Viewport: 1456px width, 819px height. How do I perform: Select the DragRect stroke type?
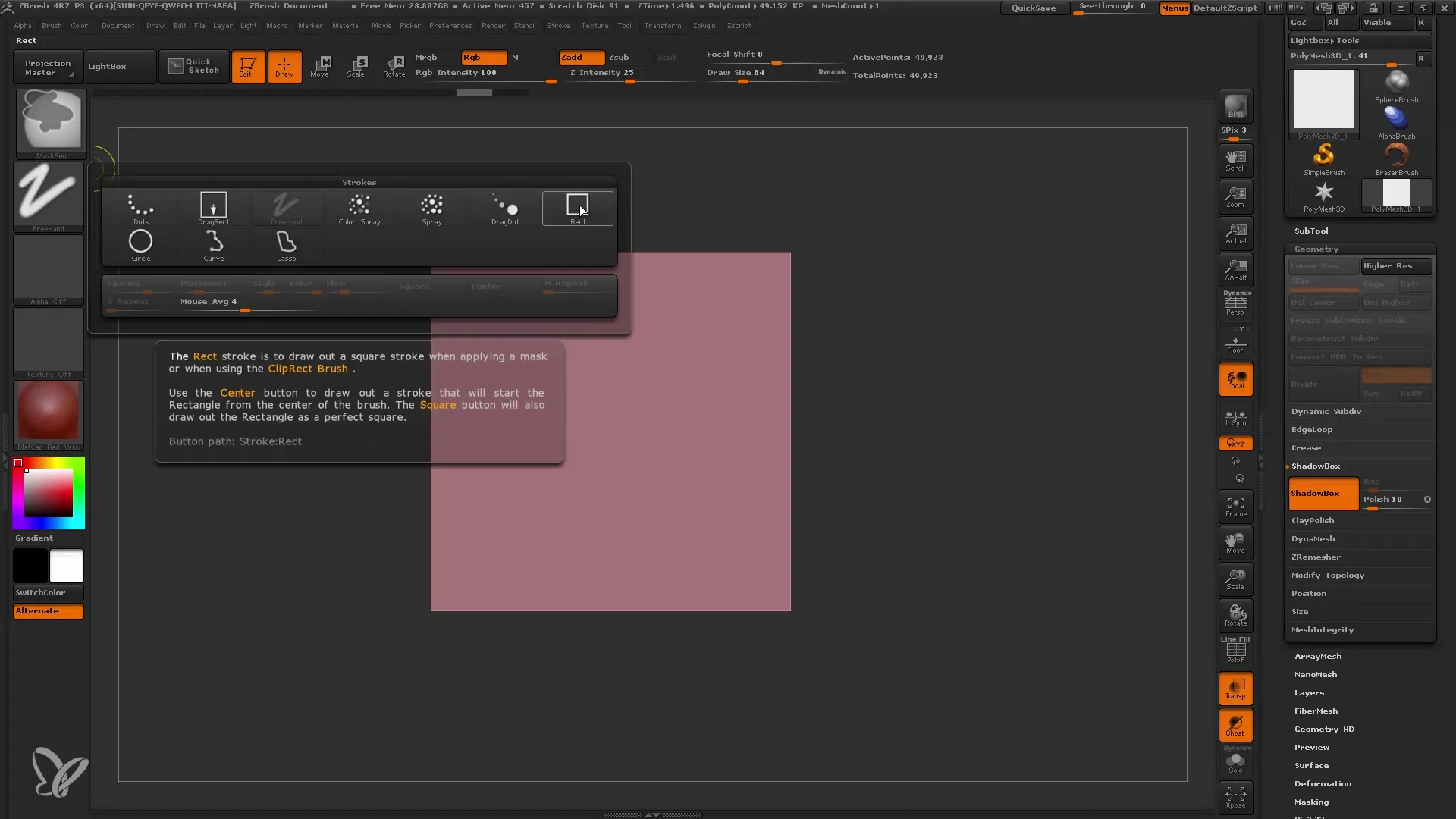tap(213, 209)
